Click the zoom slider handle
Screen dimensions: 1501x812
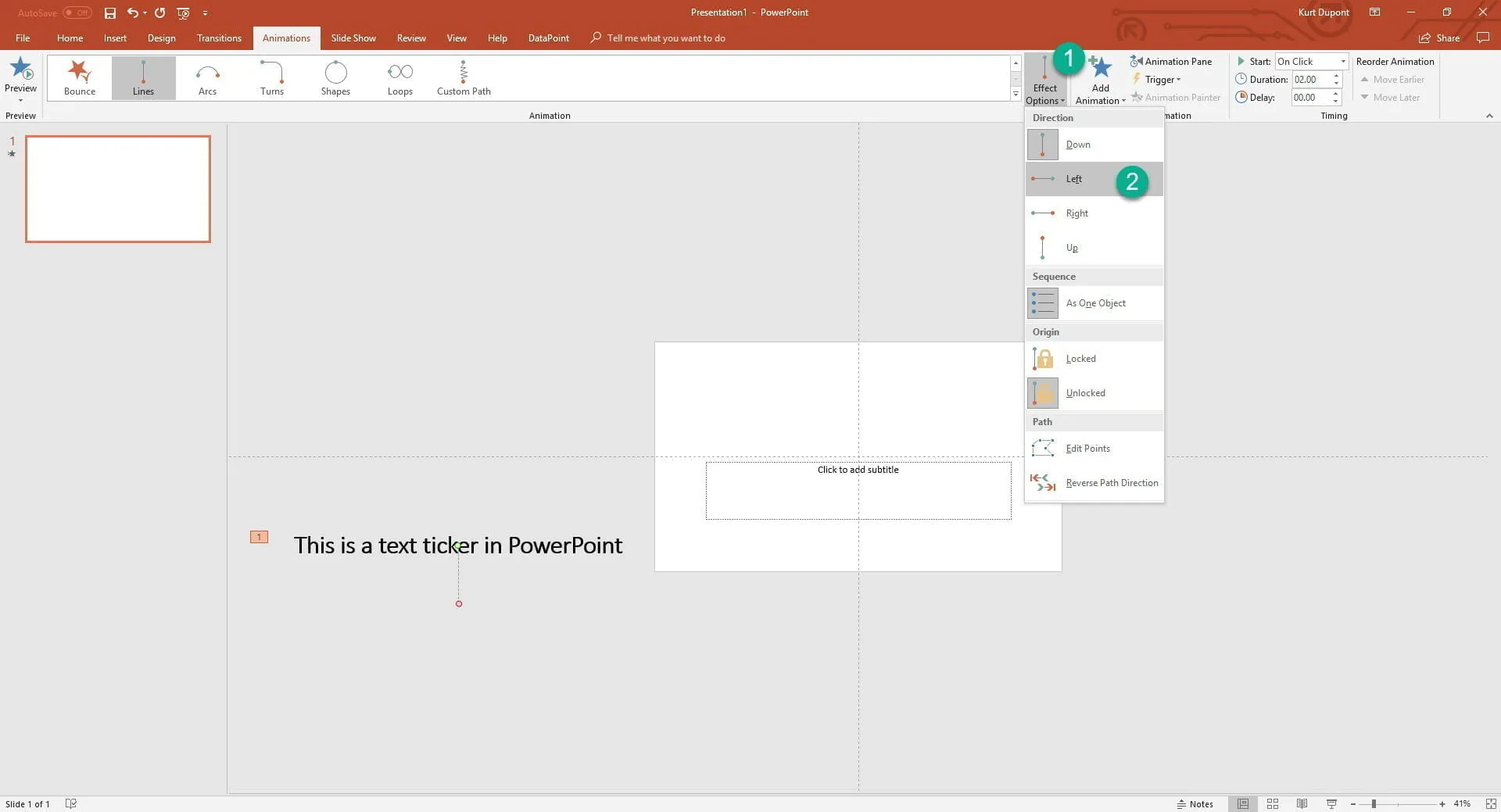(1374, 803)
